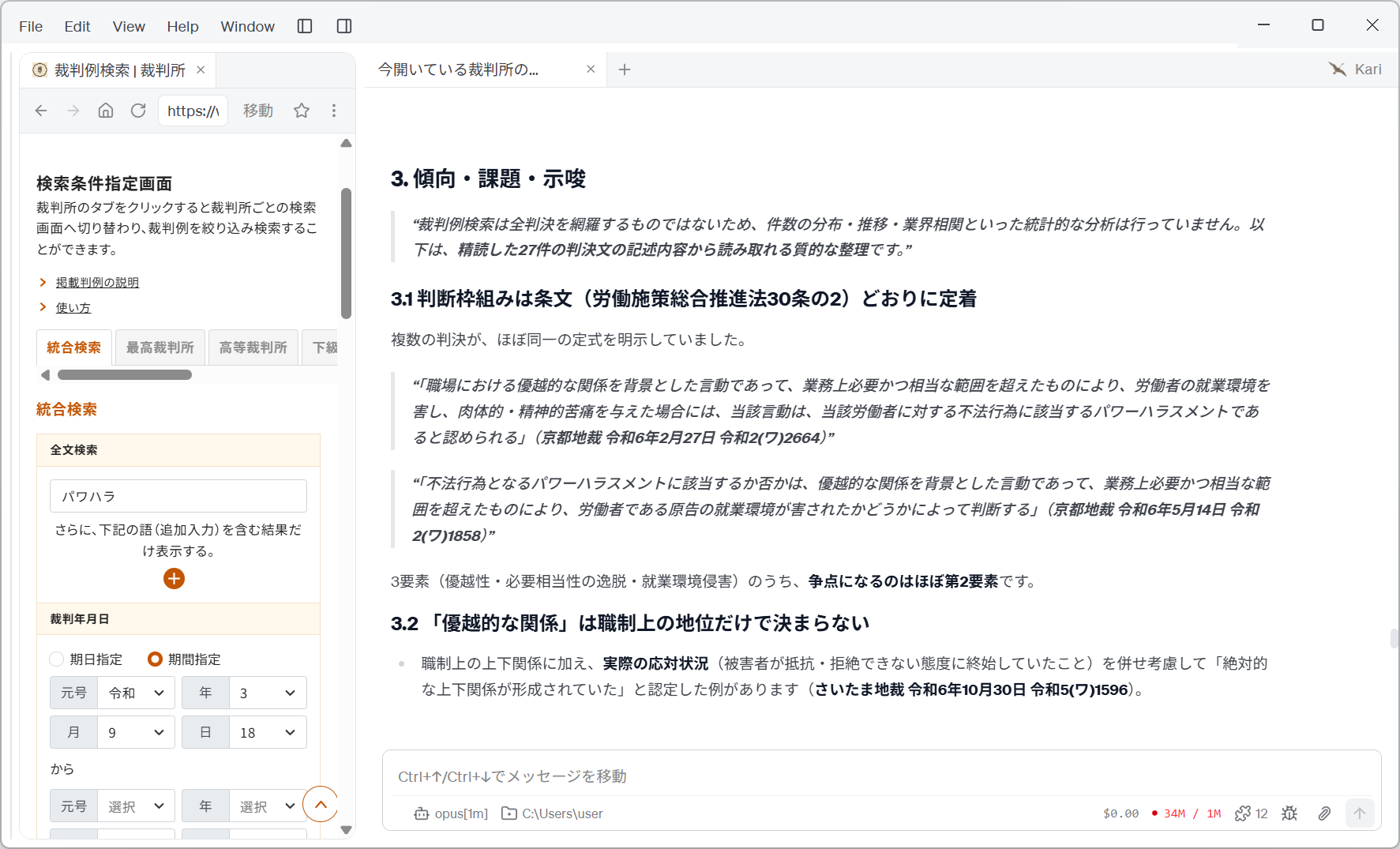Switch to the 高等裁判所 tab
The width and height of the screenshot is (1400, 849).
(x=253, y=347)
